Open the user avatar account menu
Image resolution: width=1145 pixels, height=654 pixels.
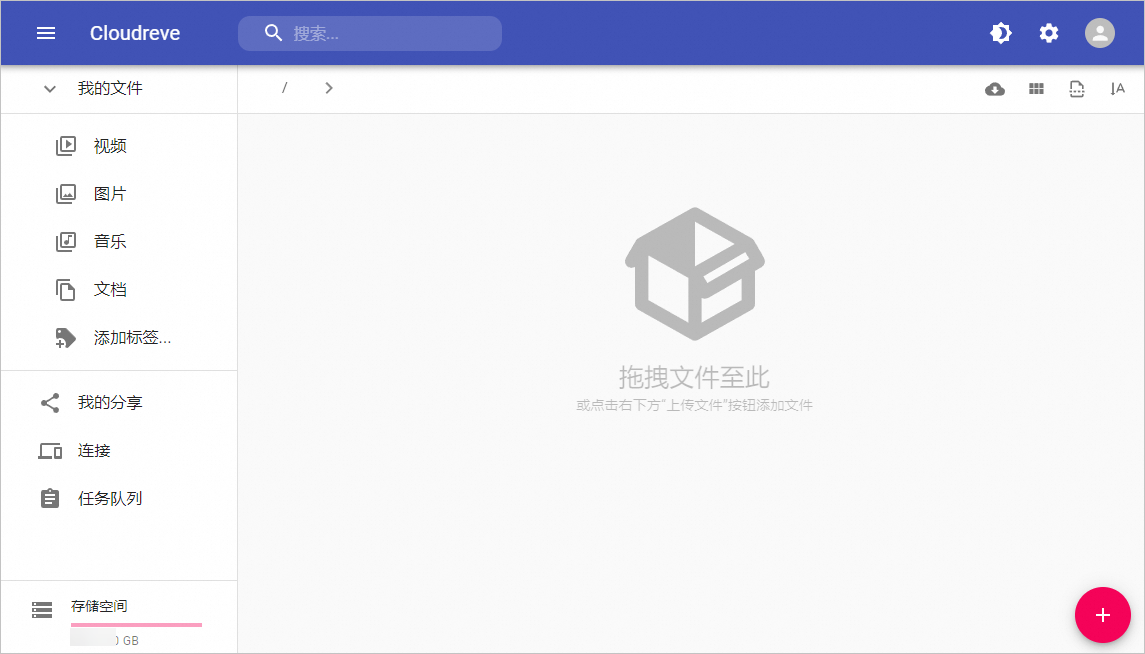(x=1099, y=33)
